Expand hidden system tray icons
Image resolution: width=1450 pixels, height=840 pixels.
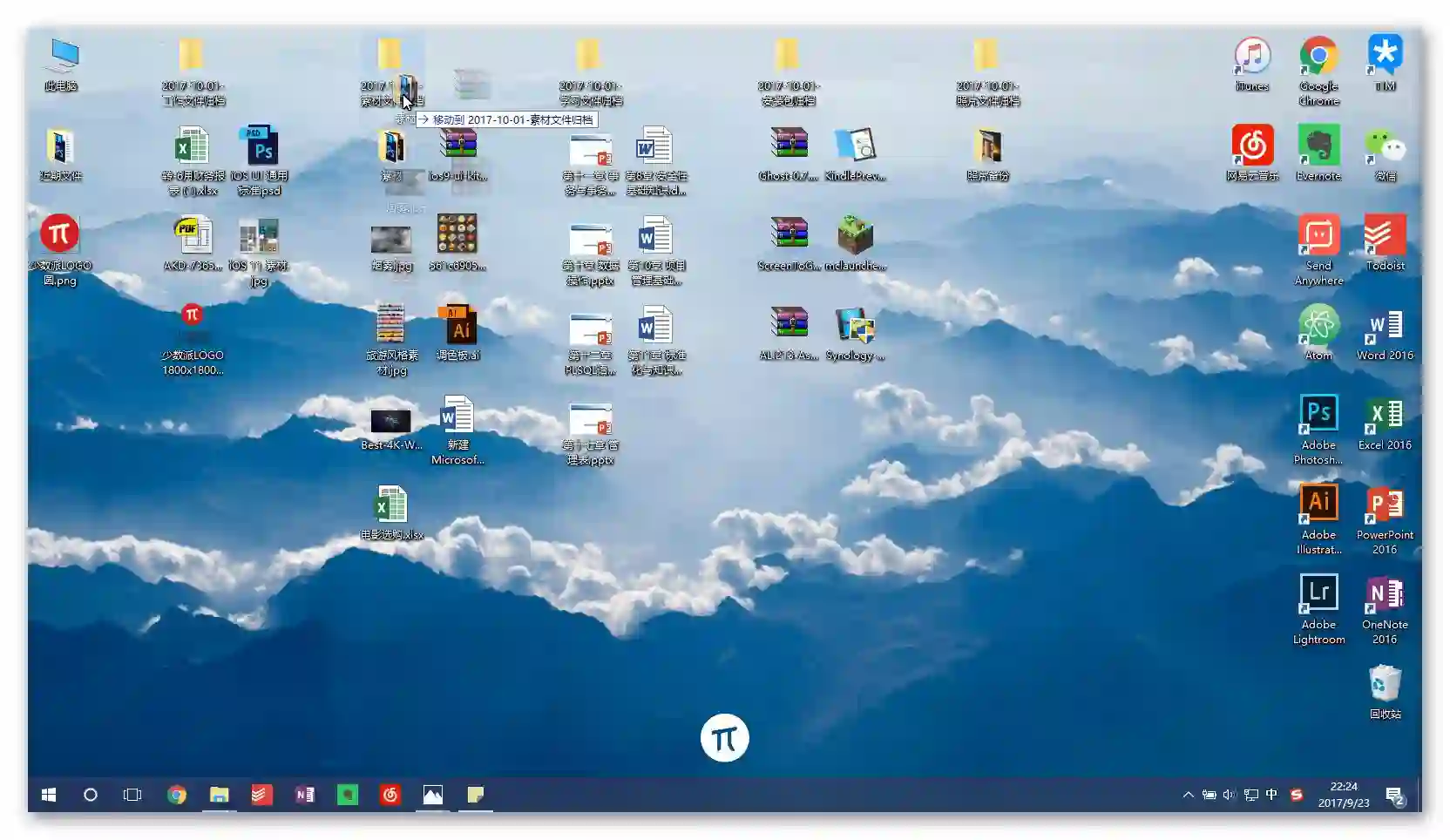point(1188,795)
